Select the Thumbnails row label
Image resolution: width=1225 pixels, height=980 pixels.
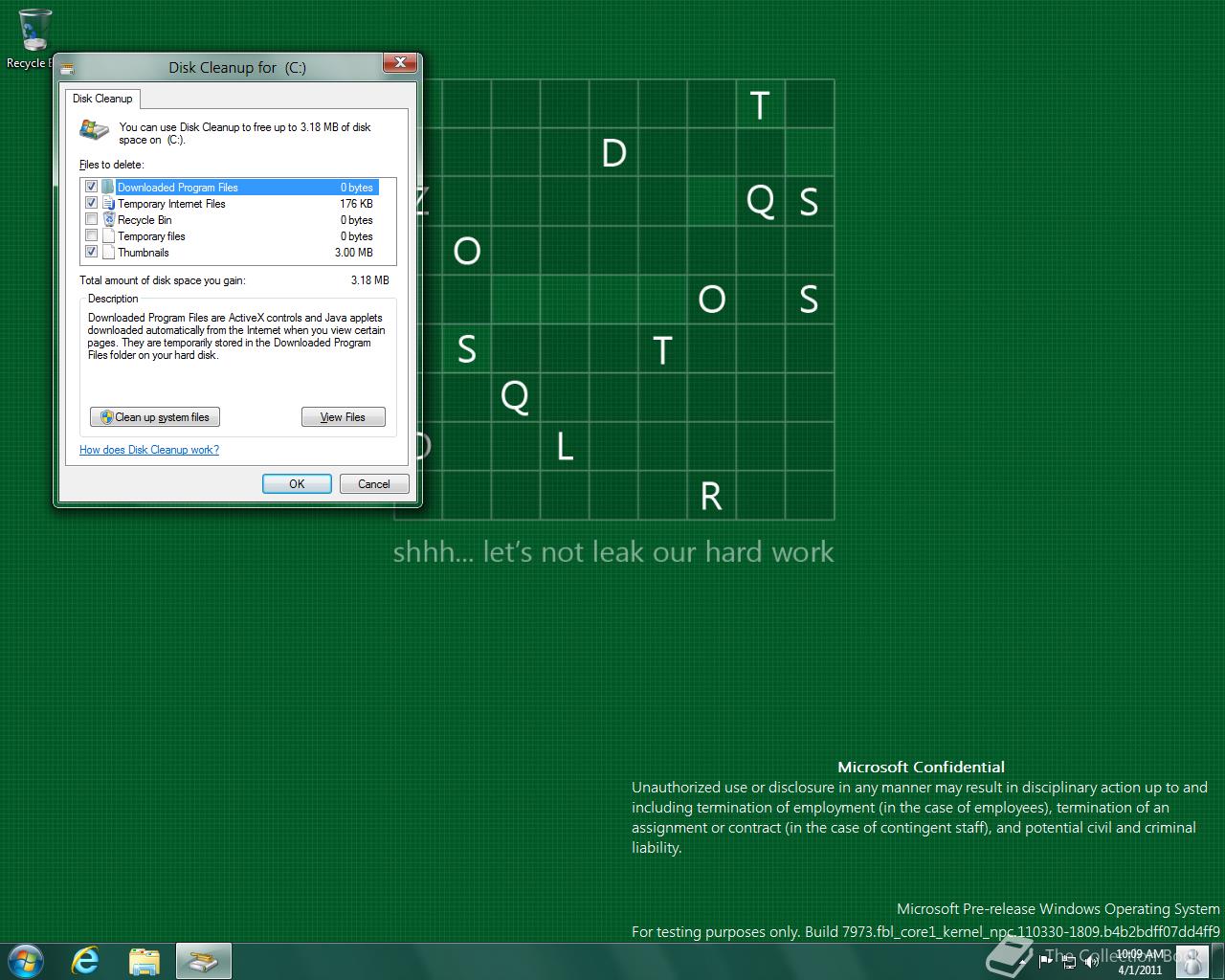click(x=143, y=253)
